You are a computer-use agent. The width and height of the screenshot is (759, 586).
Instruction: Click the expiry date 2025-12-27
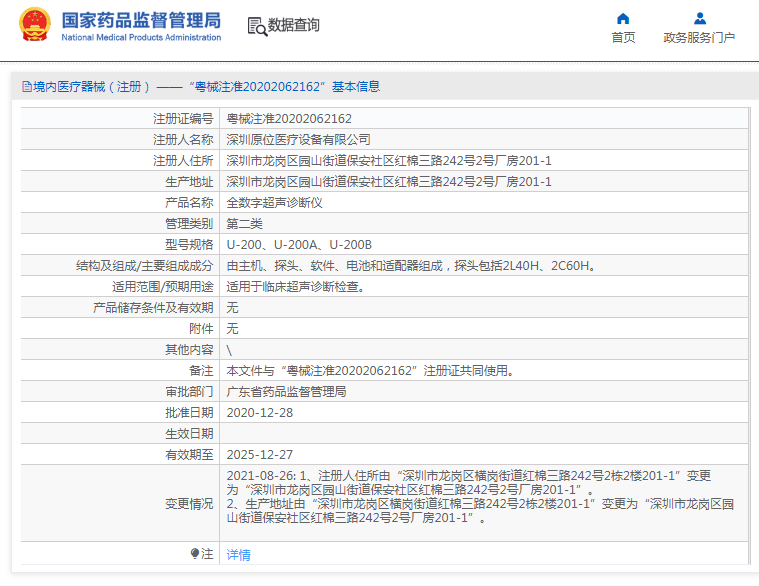point(260,454)
